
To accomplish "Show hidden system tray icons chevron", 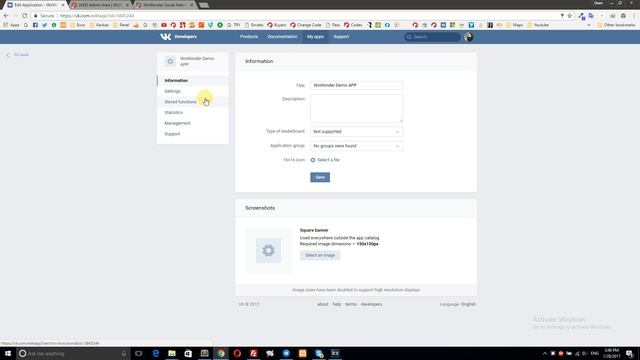I will 544,353.
